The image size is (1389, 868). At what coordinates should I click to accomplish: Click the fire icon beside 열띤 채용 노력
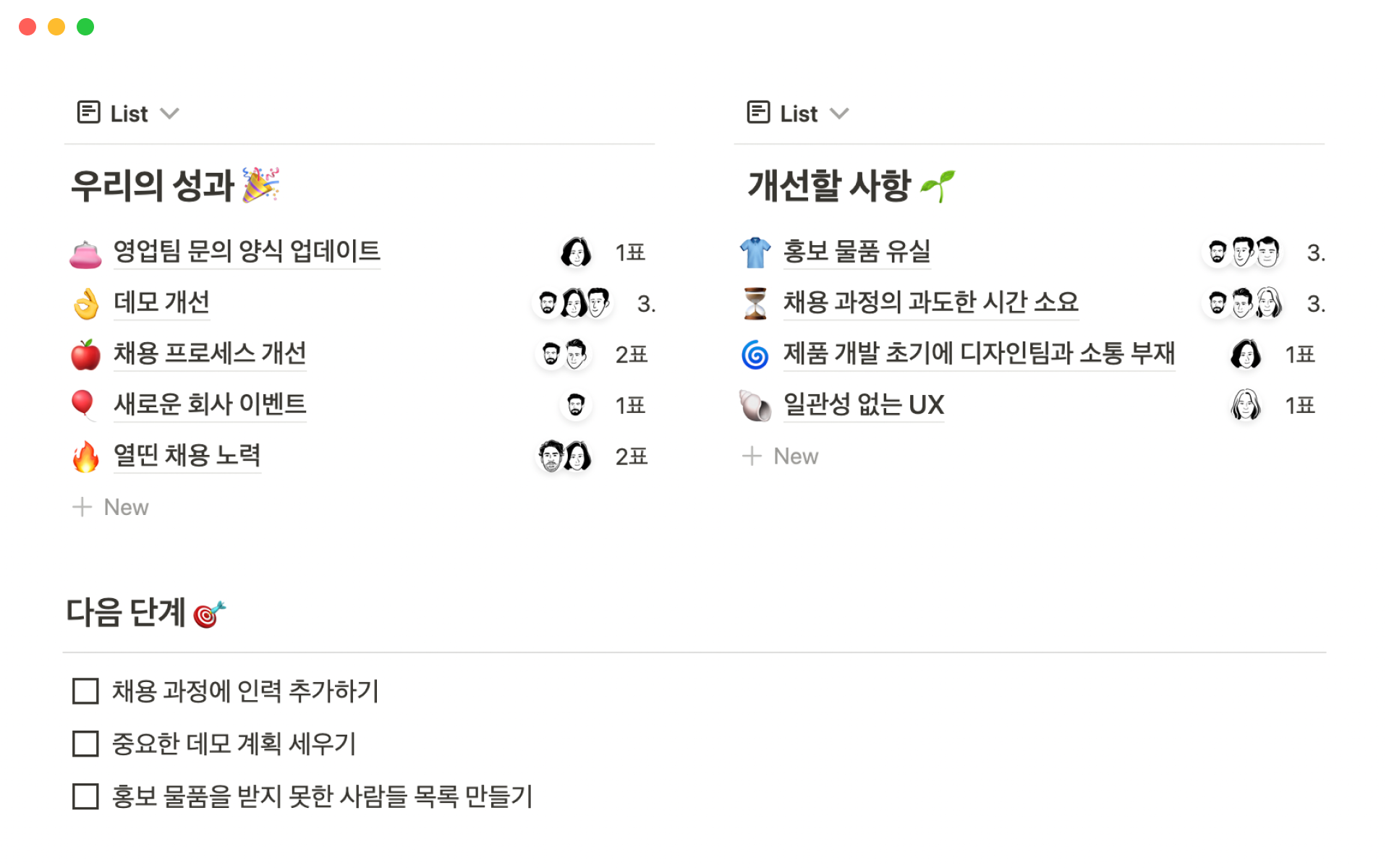click(85, 456)
